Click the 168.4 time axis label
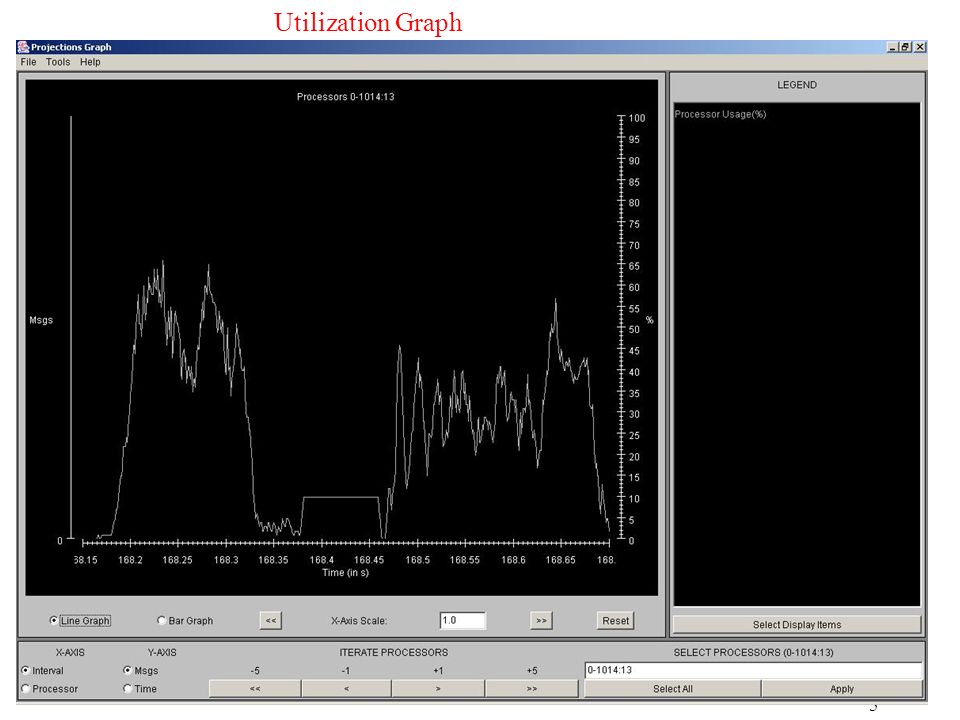Viewport: 960px width, 720px height. click(321, 560)
